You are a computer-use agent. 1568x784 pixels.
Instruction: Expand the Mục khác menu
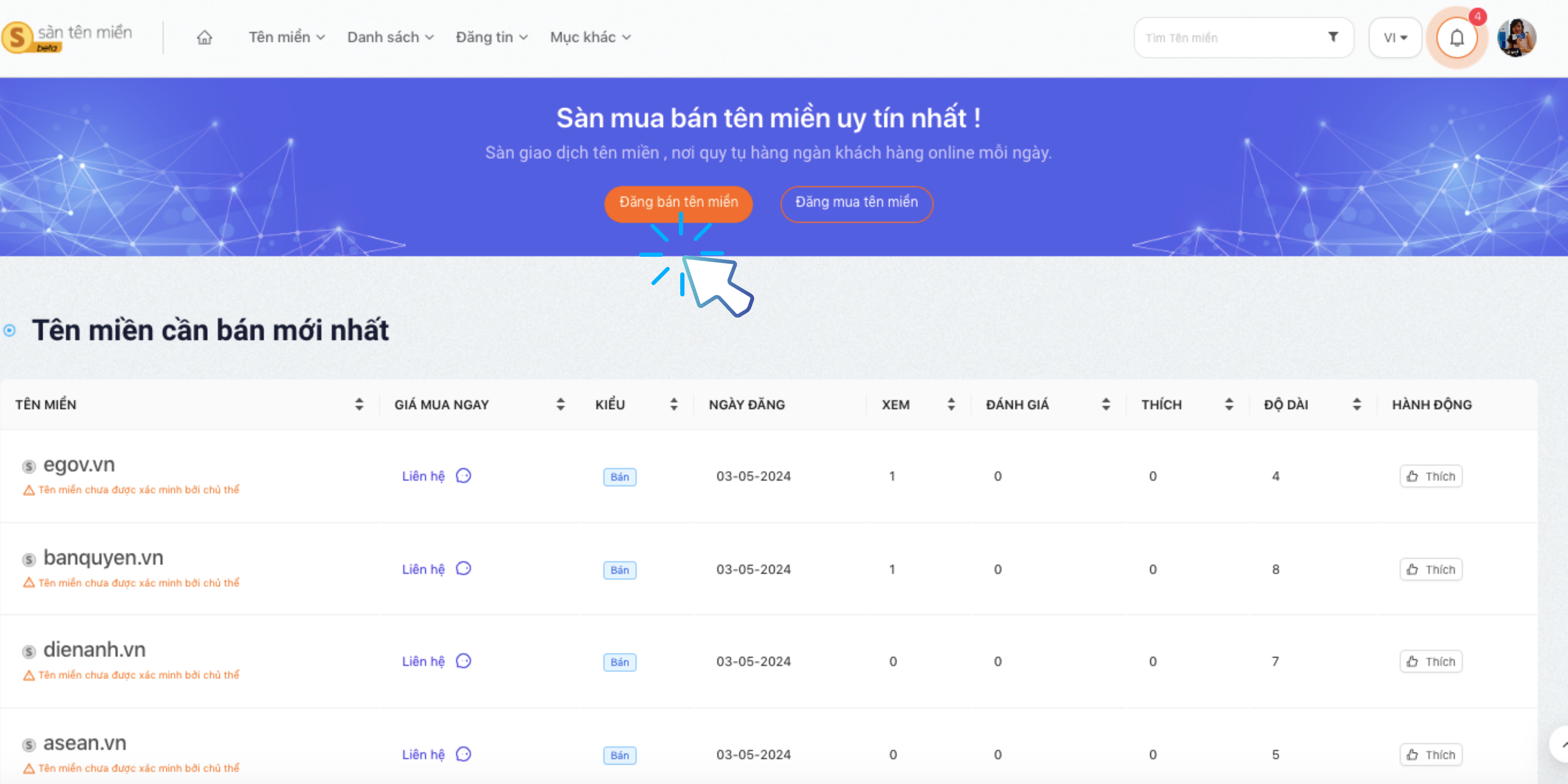coord(590,37)
